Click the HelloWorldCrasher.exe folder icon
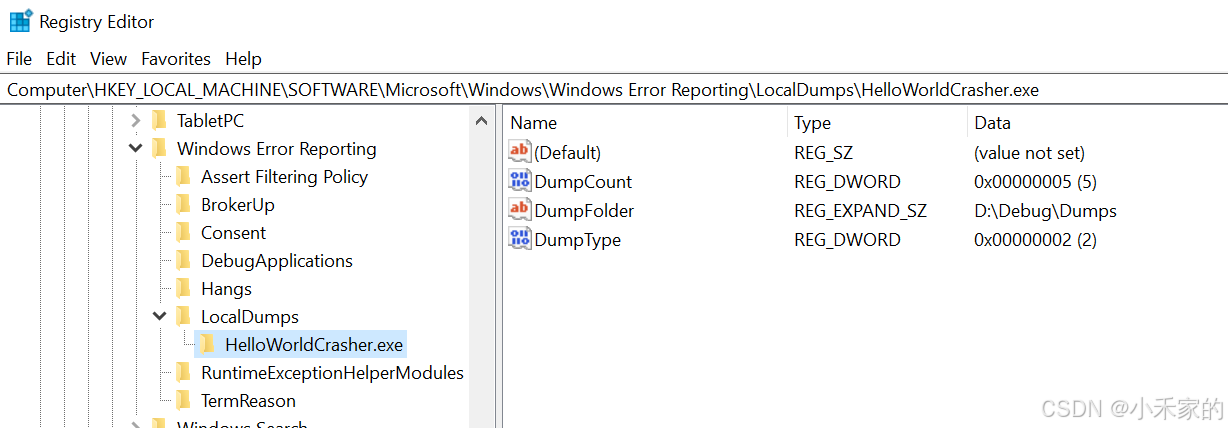The image size is (1228, 428). pos(207,345)
